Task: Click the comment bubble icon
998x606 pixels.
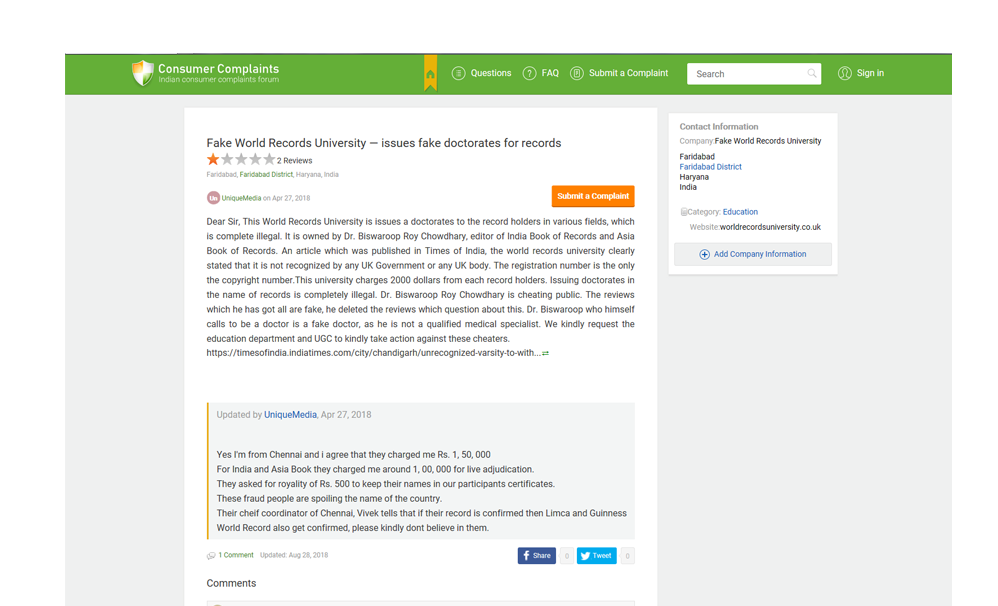Action: (x=211, y=556)
